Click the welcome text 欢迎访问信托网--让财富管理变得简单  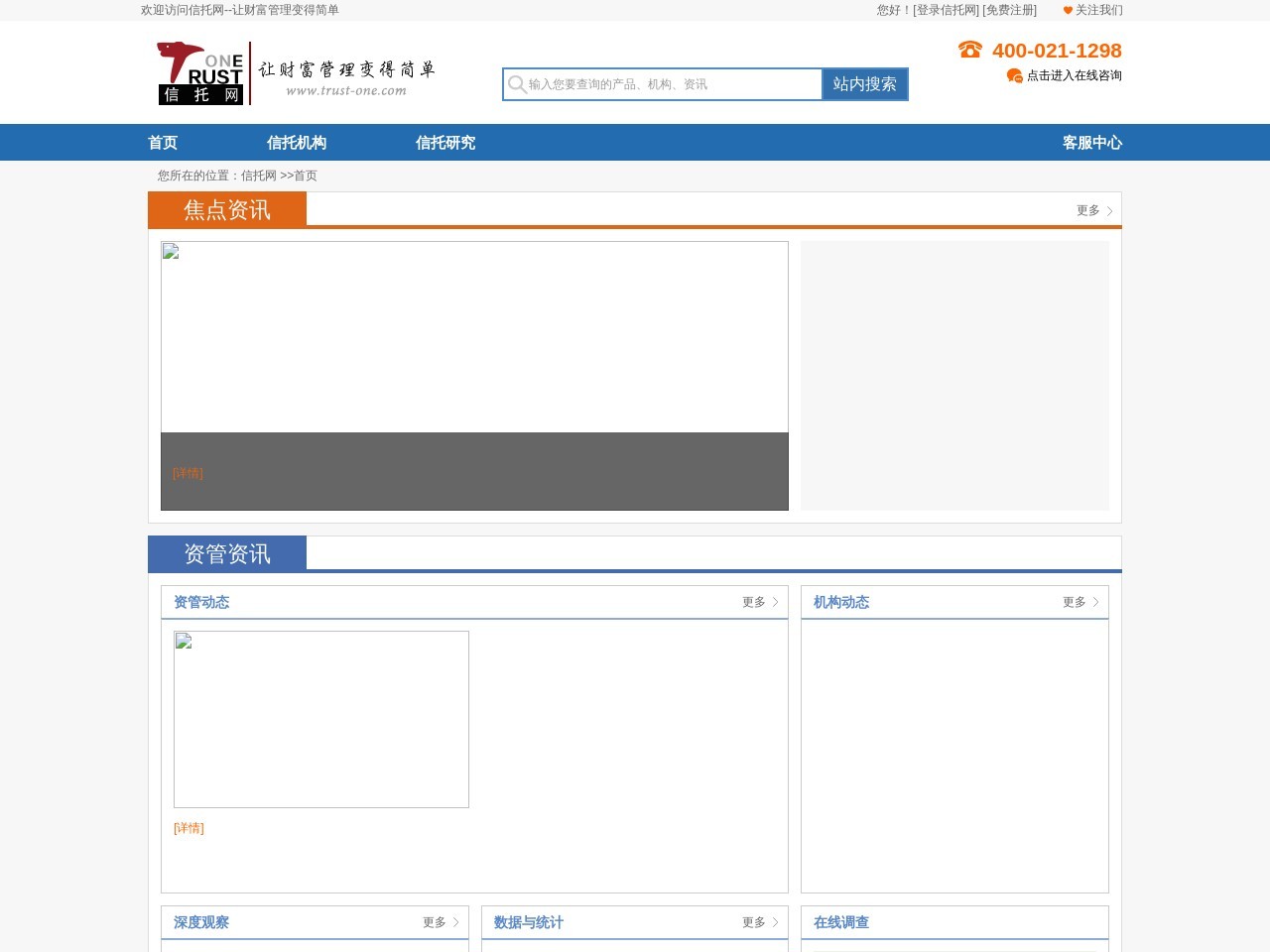[x=240, y=10]
